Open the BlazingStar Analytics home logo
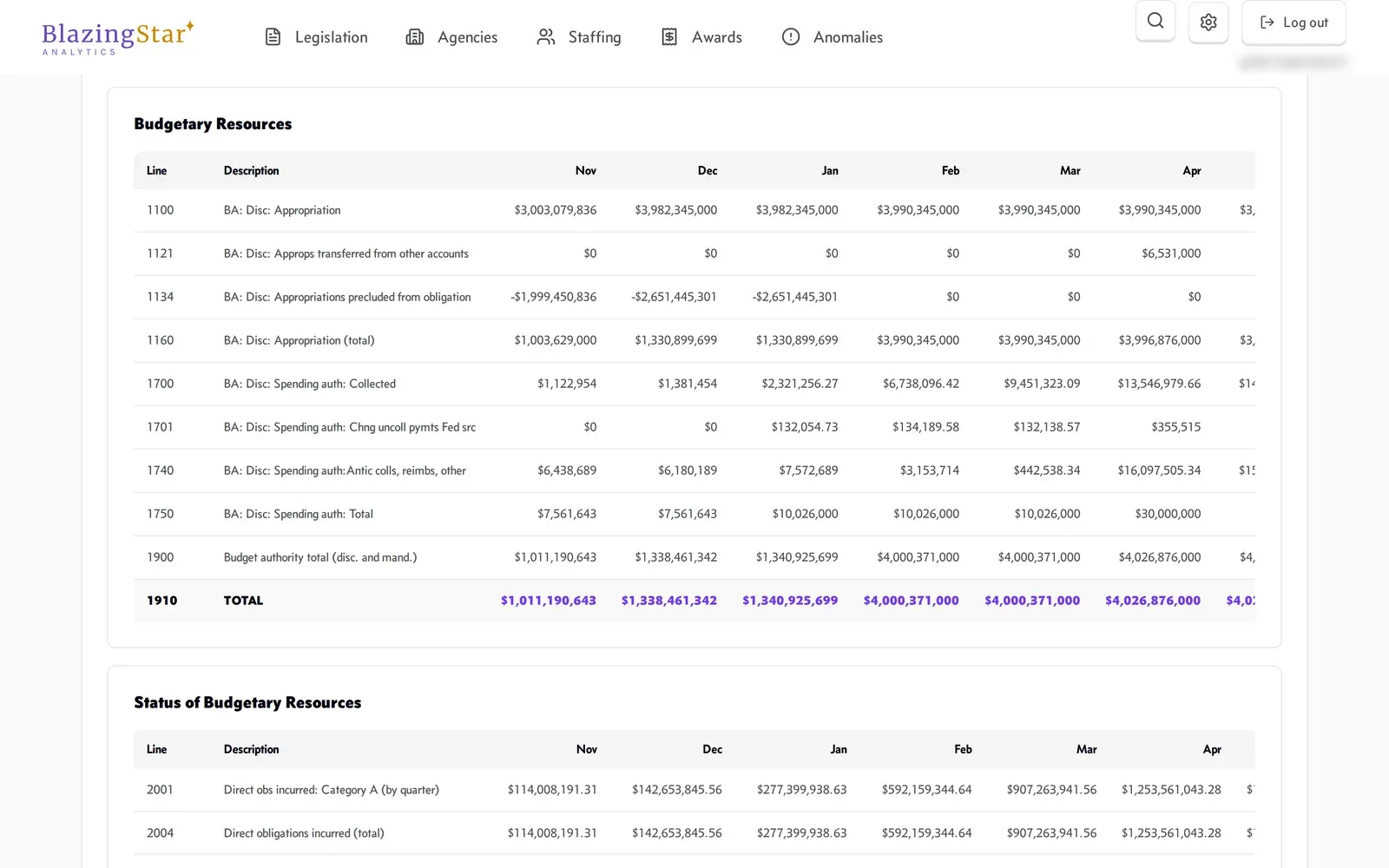 point(118,38)
